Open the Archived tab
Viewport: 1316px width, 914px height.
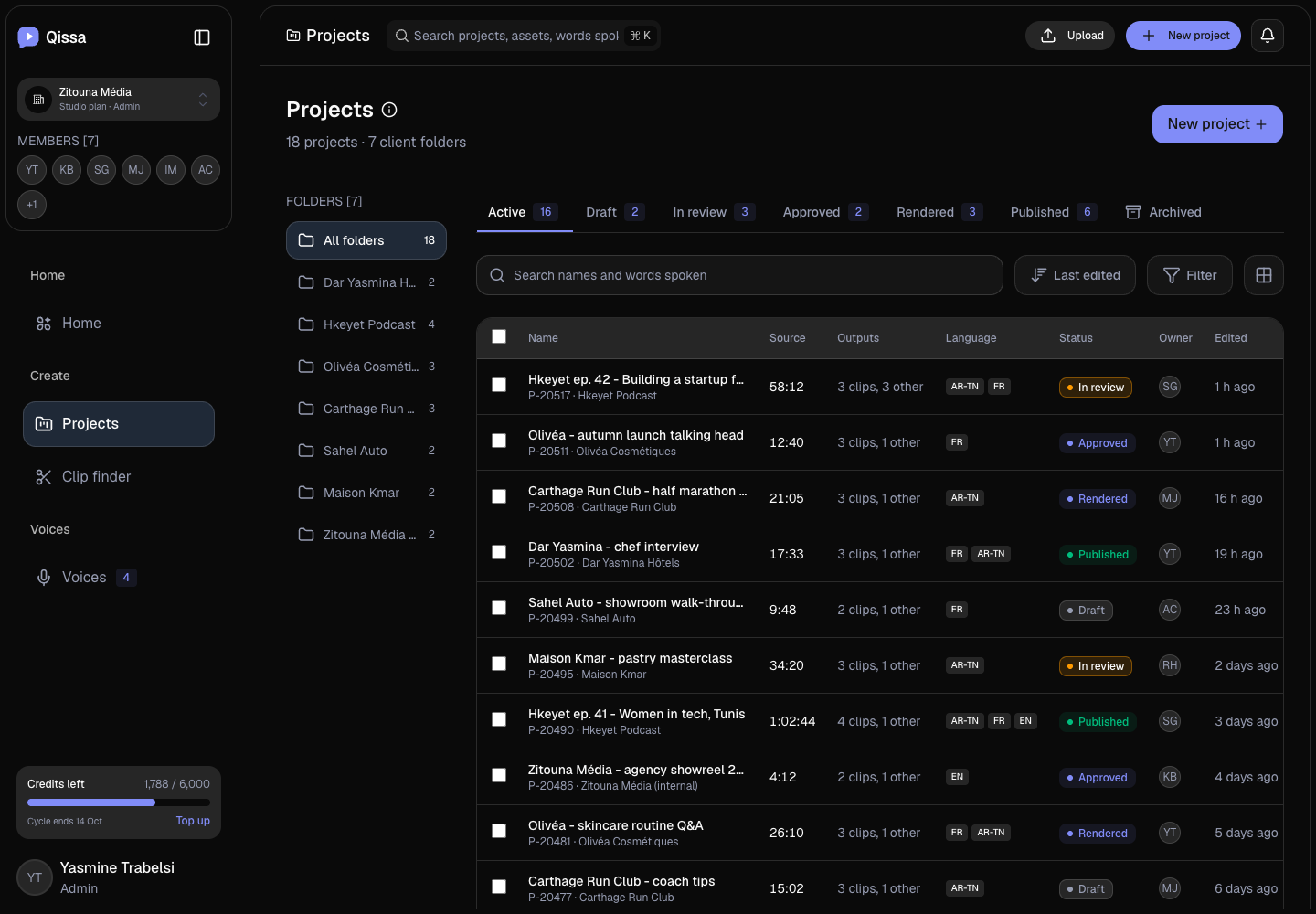[x=1163, y=212]
